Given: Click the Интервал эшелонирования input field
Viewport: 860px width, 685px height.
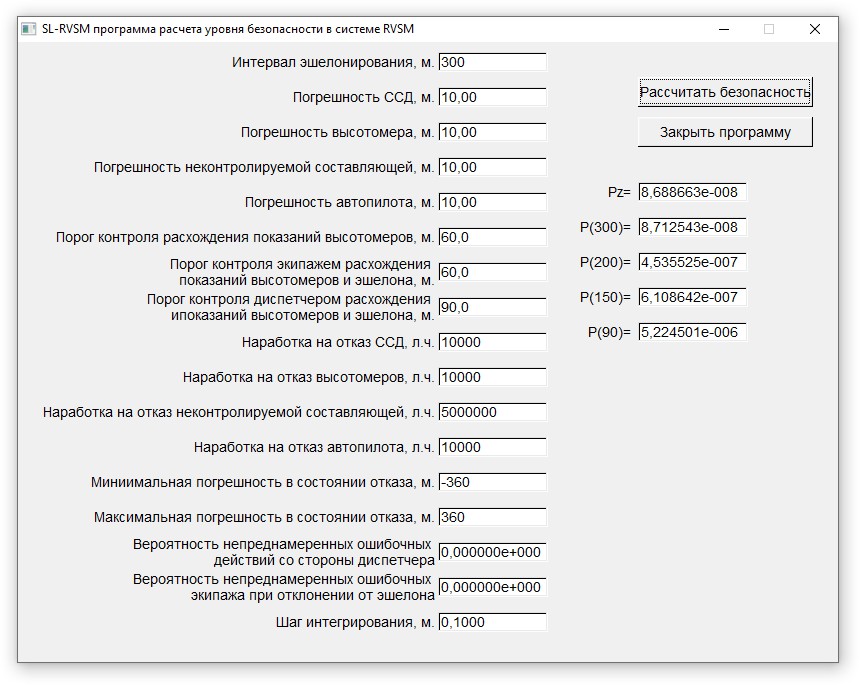Looking at the screenshot, I should (x=492, y=62).
